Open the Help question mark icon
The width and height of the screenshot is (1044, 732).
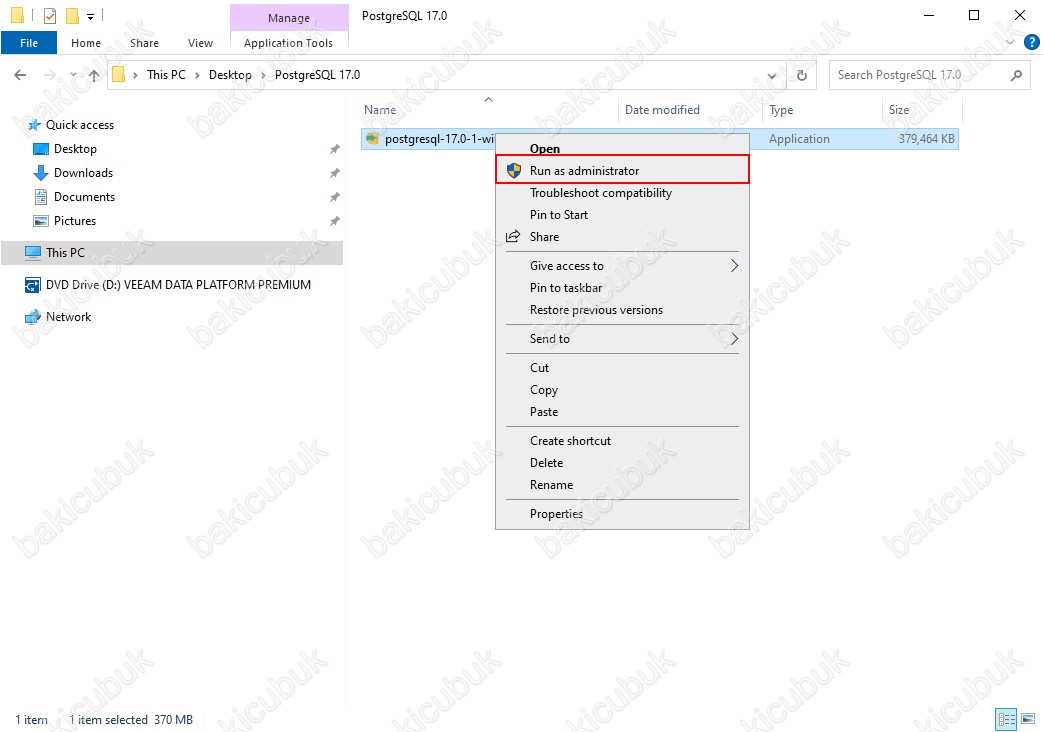click(x=1031, y=43)
